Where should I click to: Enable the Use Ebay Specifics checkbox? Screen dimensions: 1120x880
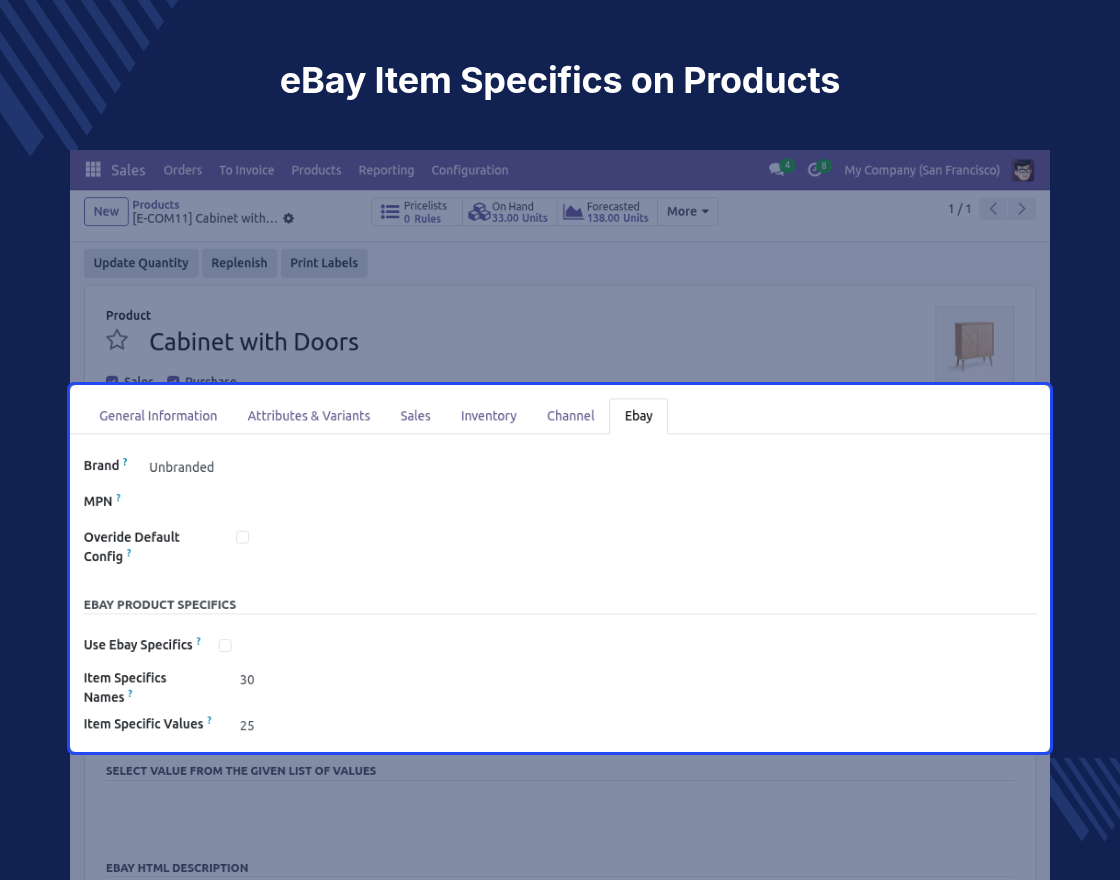click(x=225, y=646)
